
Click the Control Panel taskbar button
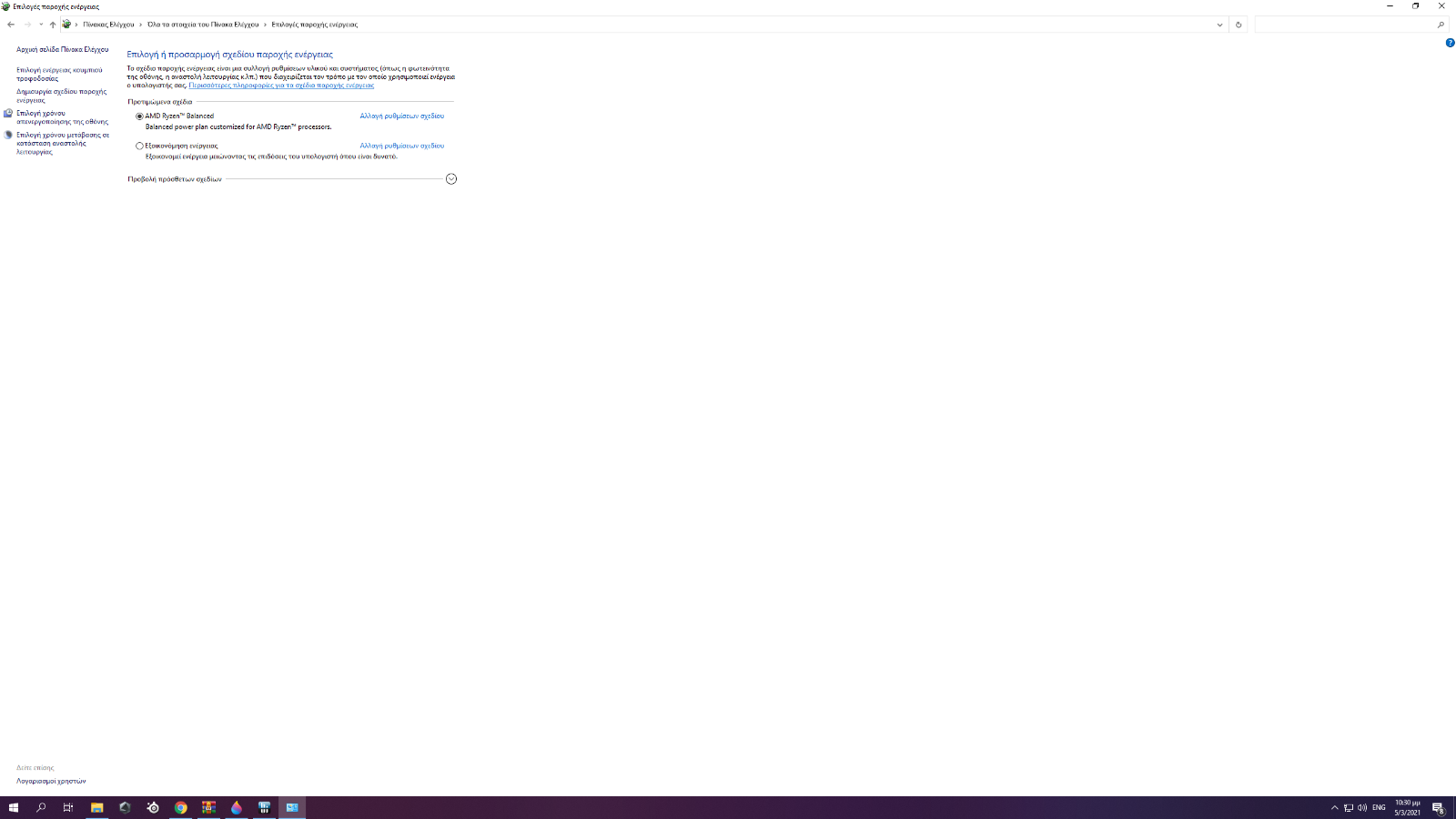(x=292, y=807)
